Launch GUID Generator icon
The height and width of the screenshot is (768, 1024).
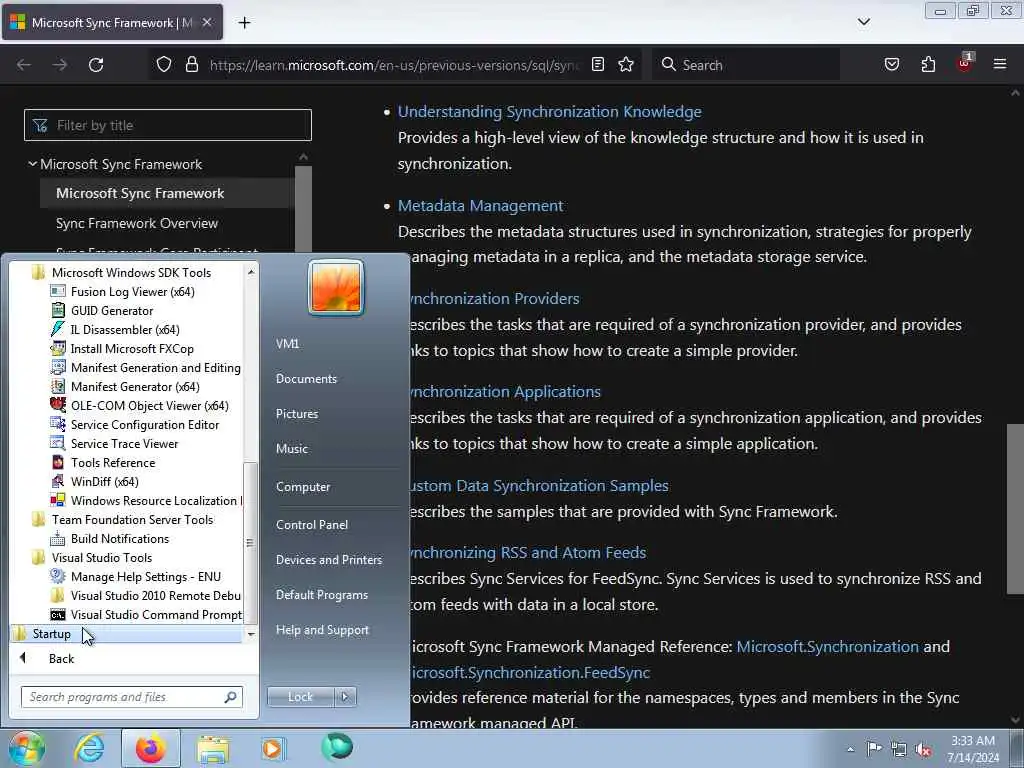point(57,310)
